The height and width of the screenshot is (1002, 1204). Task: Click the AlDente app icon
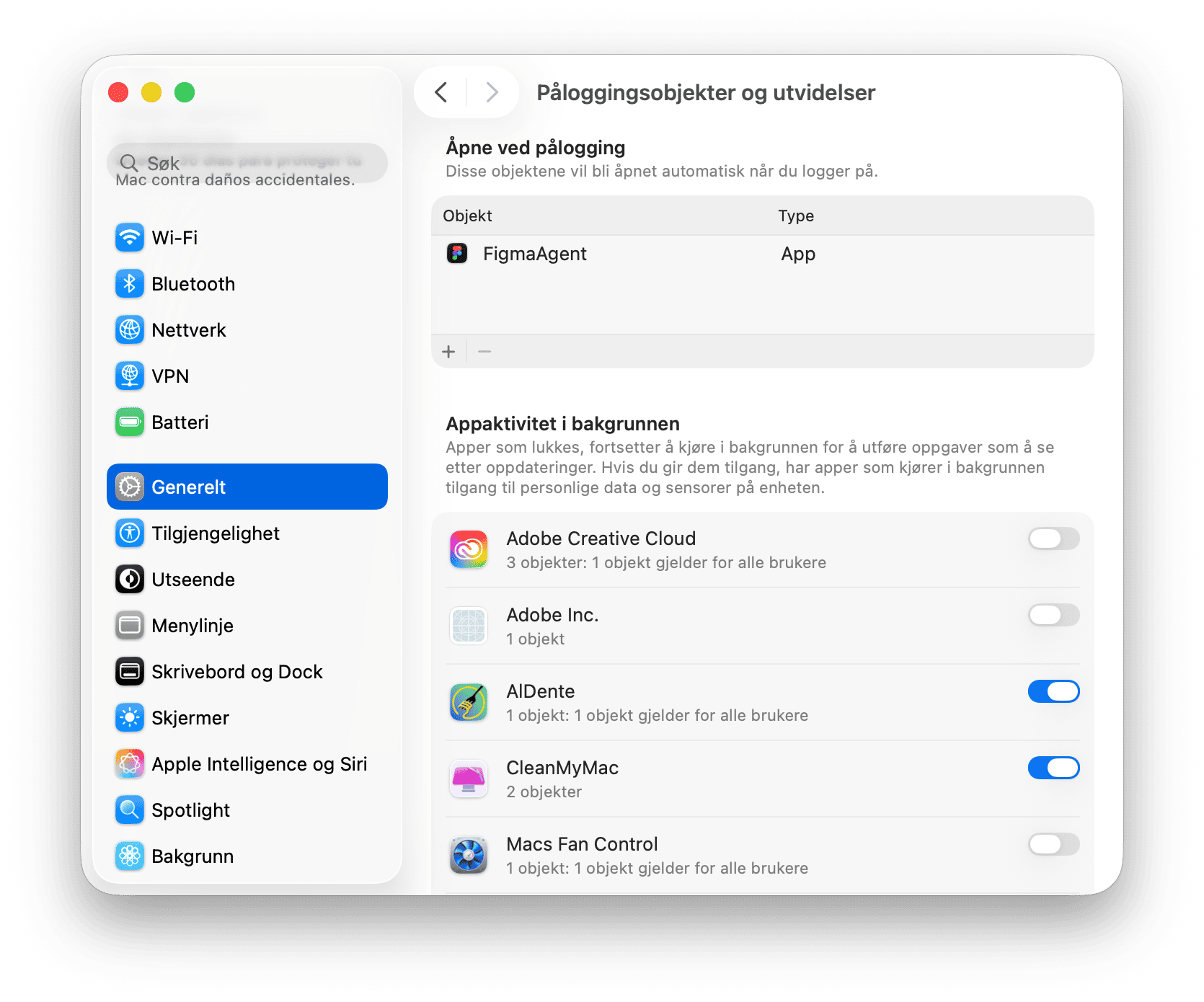(x=469, y=703)
